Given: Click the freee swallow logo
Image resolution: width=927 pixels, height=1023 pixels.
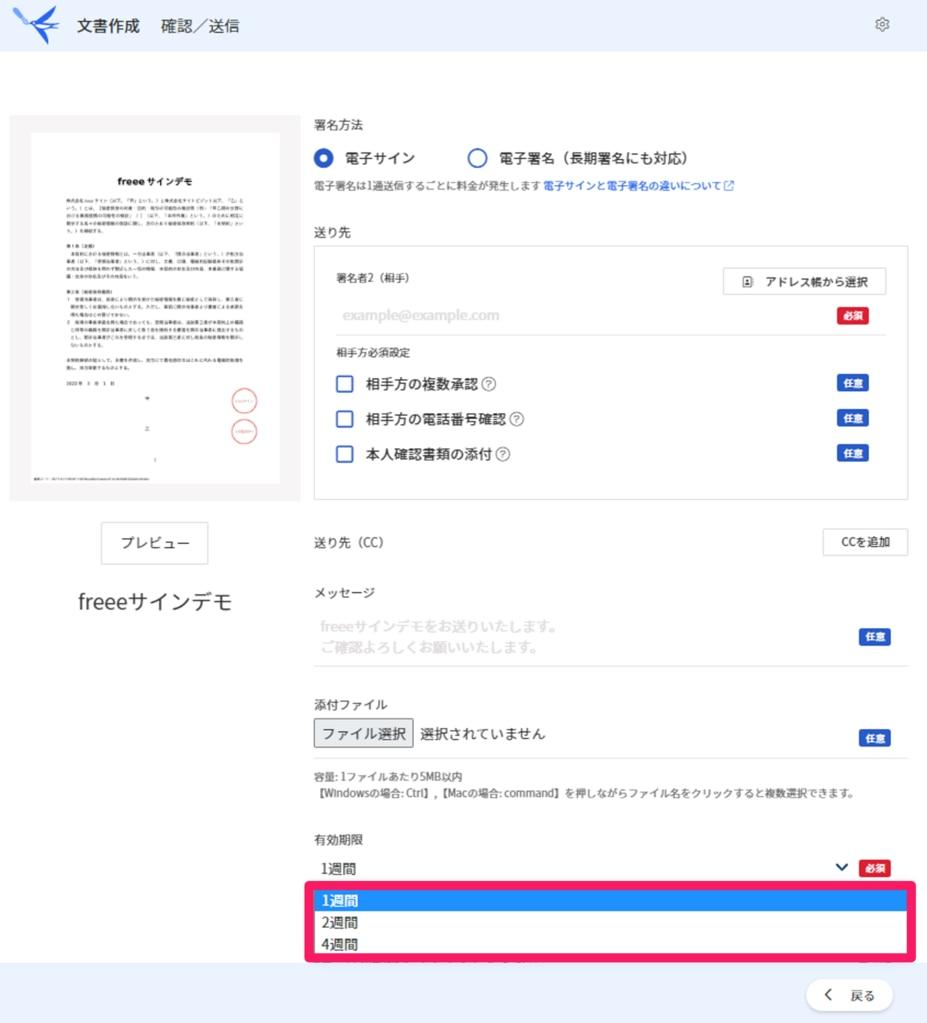Looking at the screenshot, I should (x=36, y=25).
